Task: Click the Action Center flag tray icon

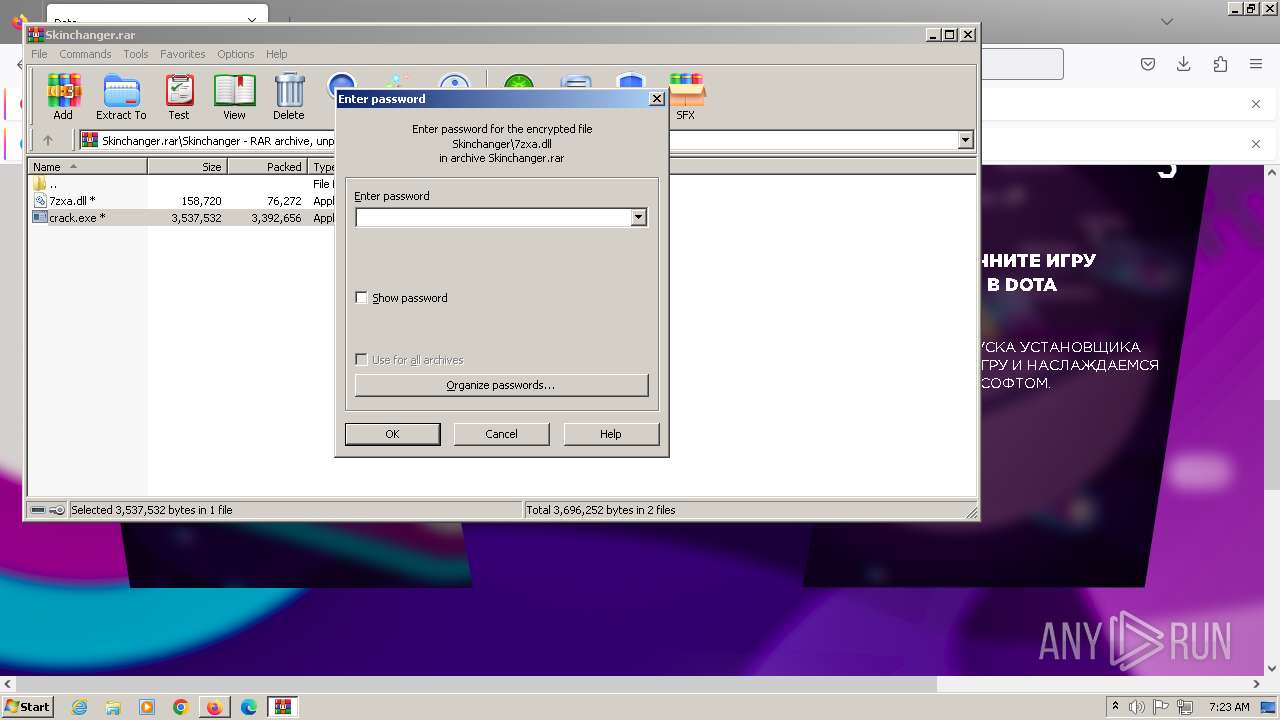Action: click(x=1162, y=707)
